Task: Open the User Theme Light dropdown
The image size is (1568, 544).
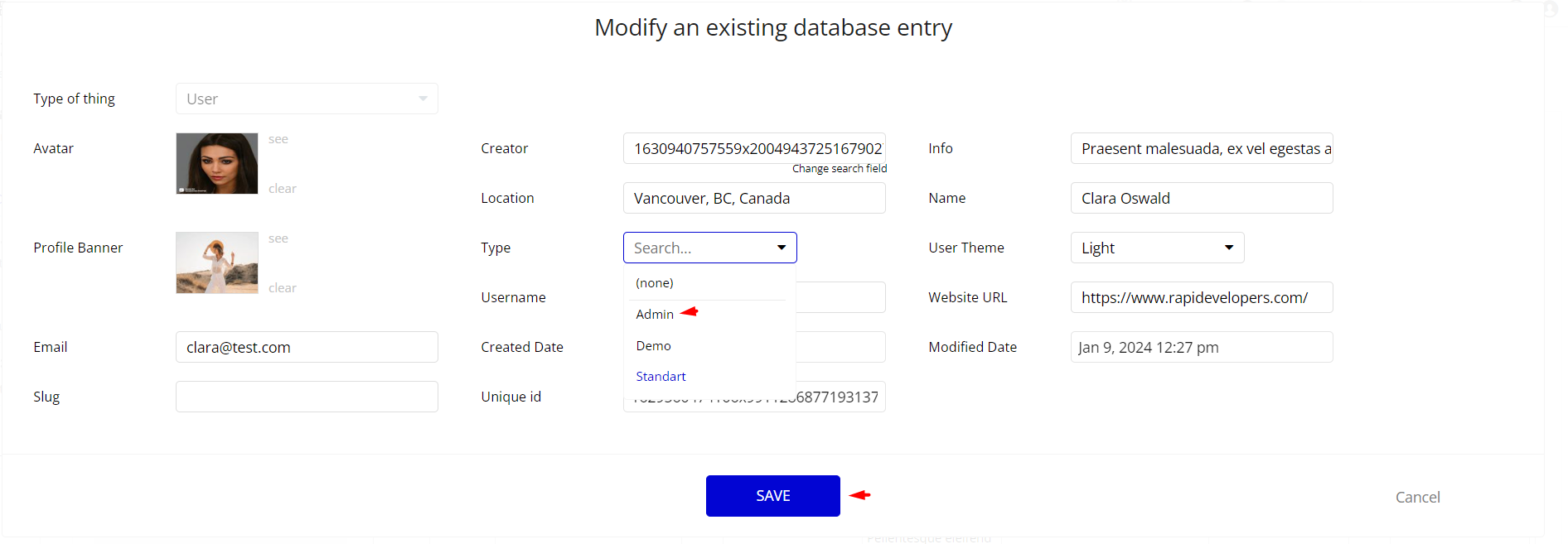Action: click(x=1157, y=248)
